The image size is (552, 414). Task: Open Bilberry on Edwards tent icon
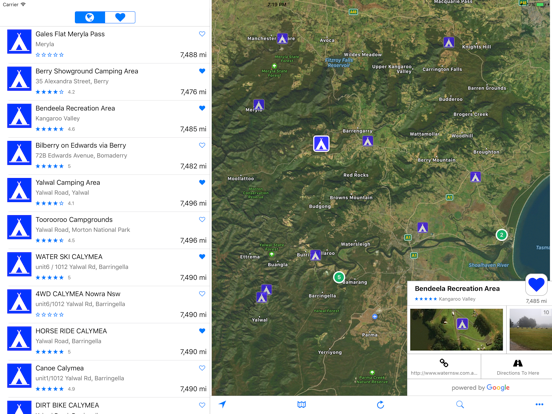19,153
